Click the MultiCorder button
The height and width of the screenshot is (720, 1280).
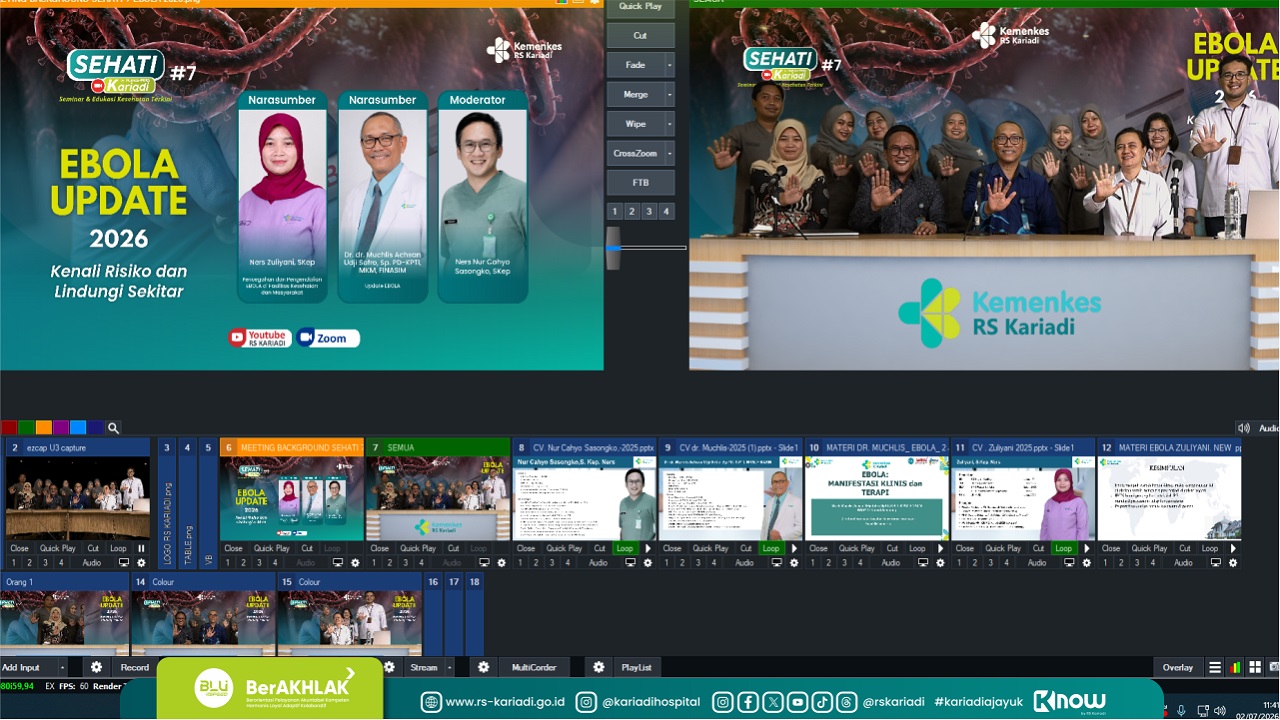click(x=534, y=667)
